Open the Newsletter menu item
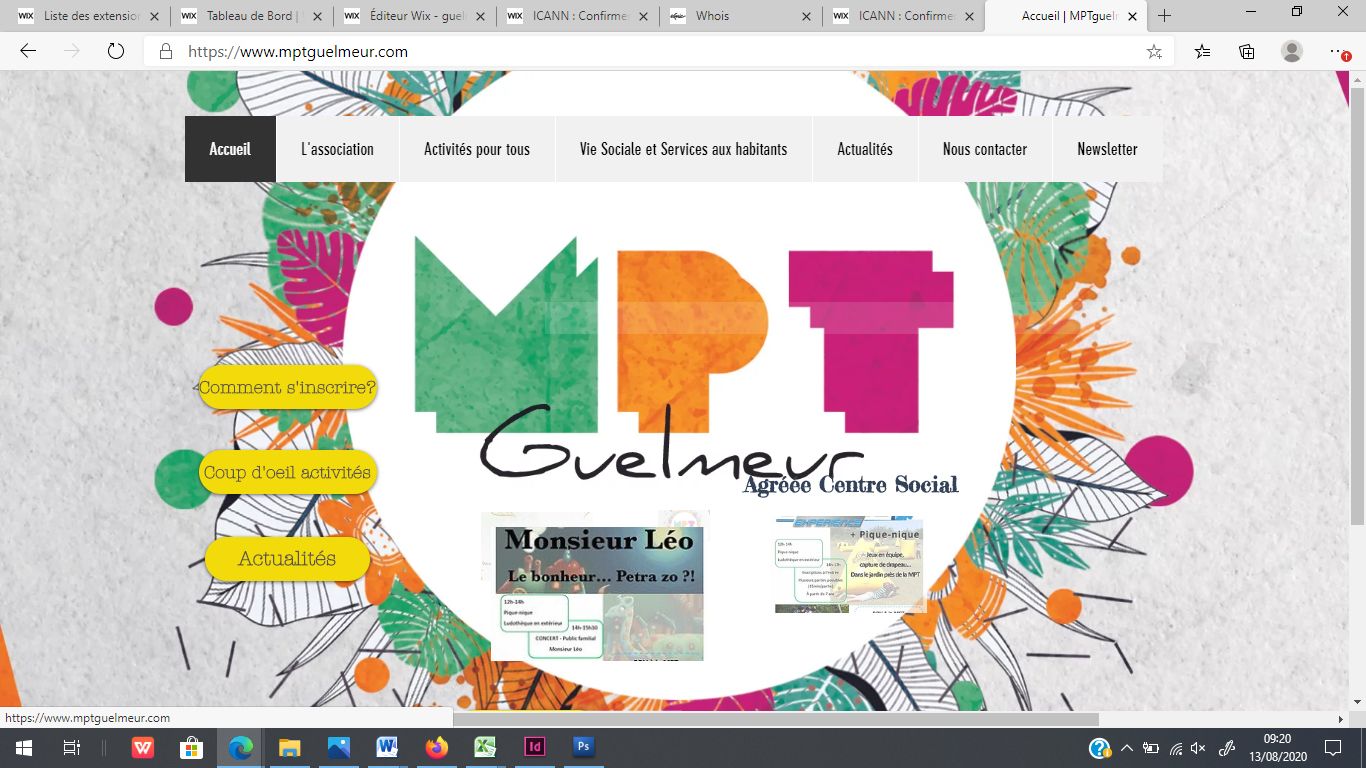 [x=1107, y=149]
